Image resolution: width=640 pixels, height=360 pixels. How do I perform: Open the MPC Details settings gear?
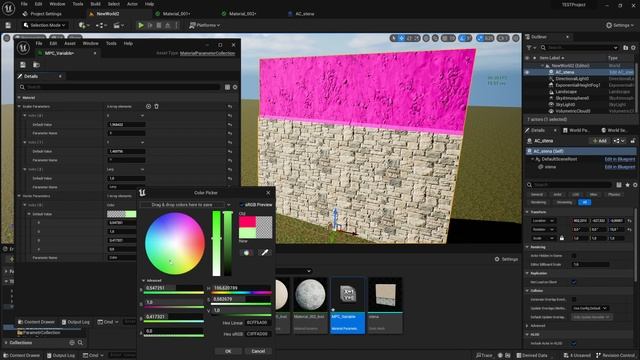coord(235,87)
